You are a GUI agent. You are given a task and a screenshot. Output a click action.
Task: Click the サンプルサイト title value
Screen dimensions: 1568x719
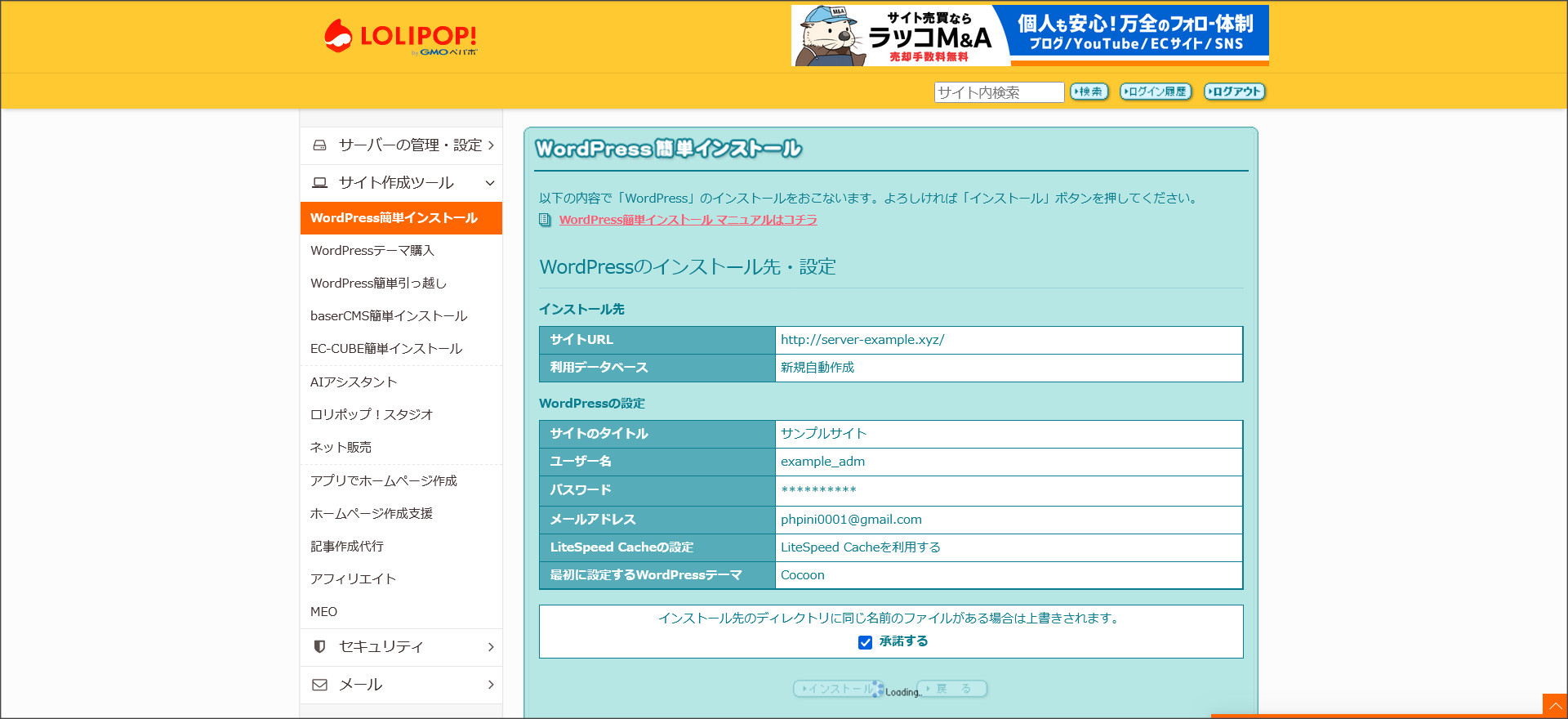click(x=823, y=434)
